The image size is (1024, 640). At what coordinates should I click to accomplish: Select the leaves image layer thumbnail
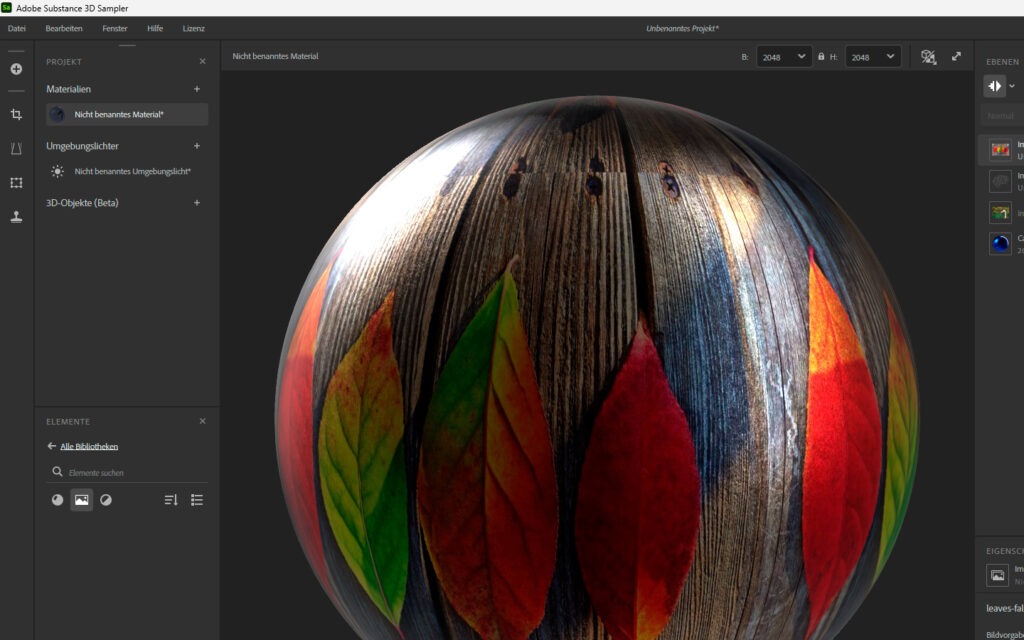[x=1000, y=150]
